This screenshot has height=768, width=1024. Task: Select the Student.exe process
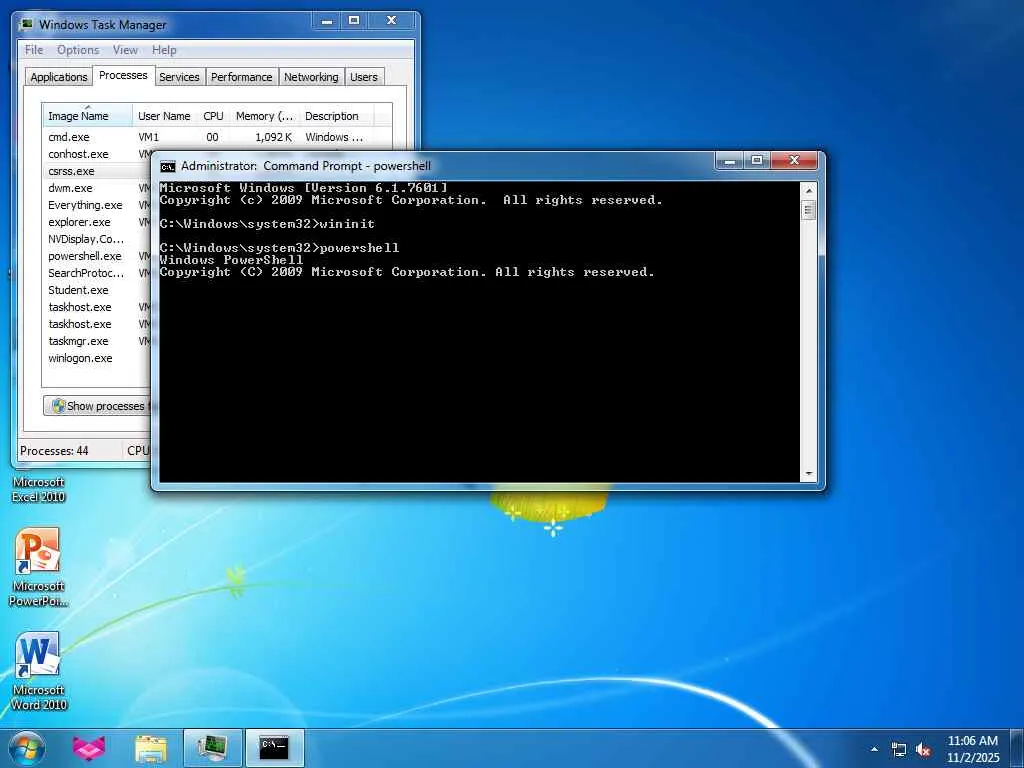(x=78, y=290)
